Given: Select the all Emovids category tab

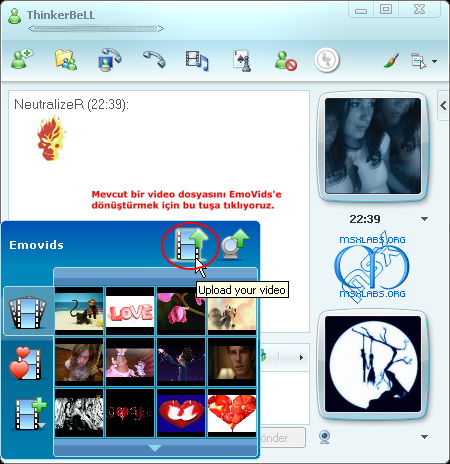Looking at the screenshot, I should tap(28, 311).
